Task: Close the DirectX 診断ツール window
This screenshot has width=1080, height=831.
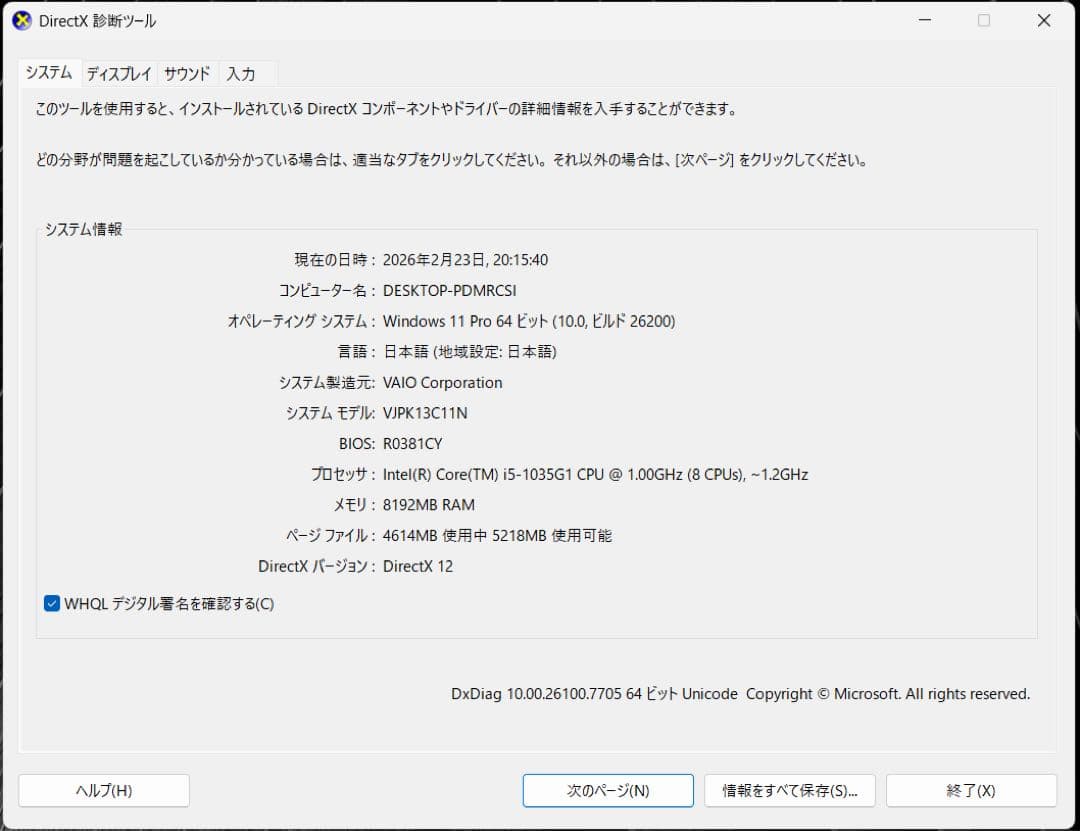Action: coord(1043,20)
